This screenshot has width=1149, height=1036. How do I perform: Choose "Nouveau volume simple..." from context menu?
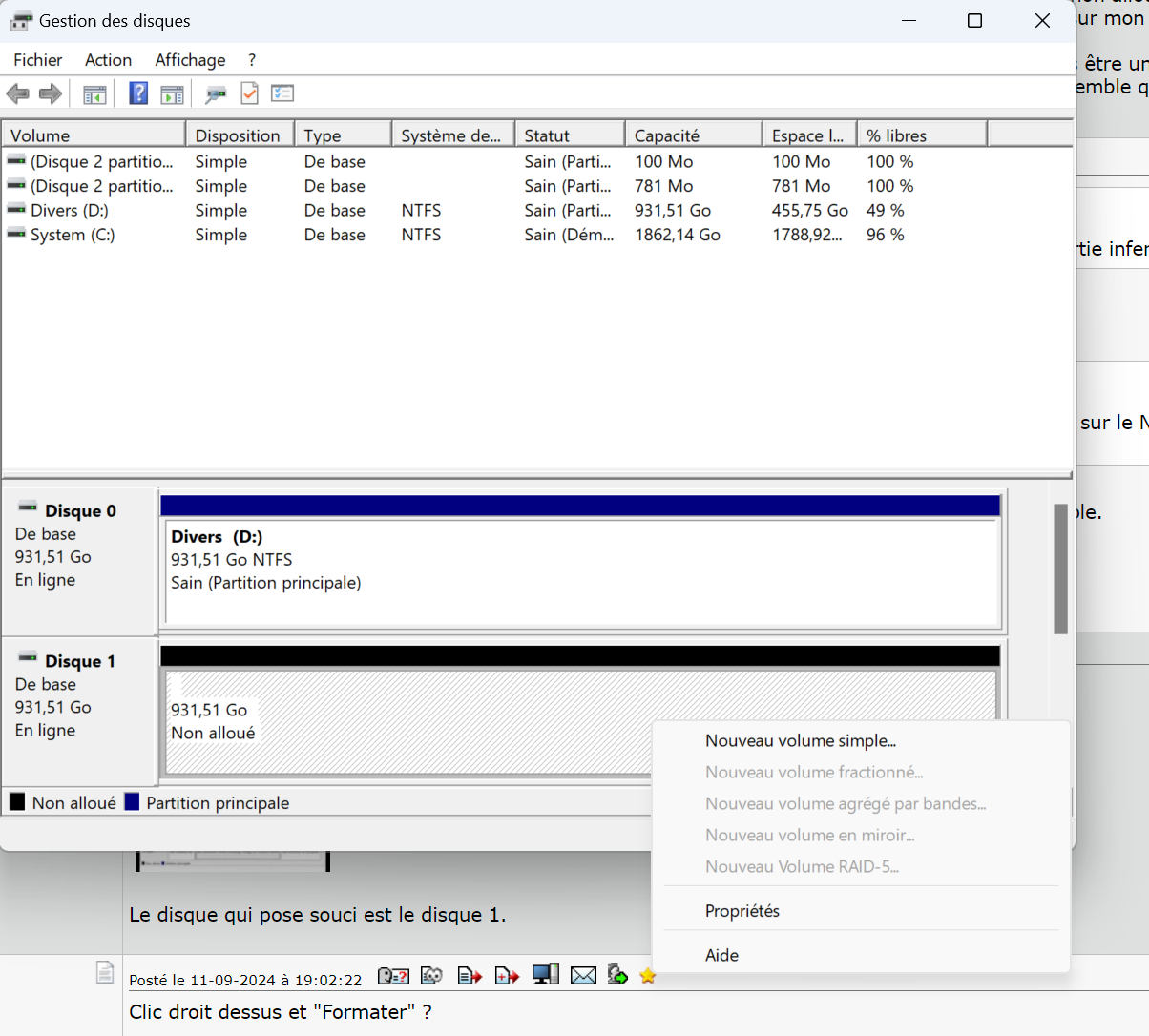pos(801,741)
